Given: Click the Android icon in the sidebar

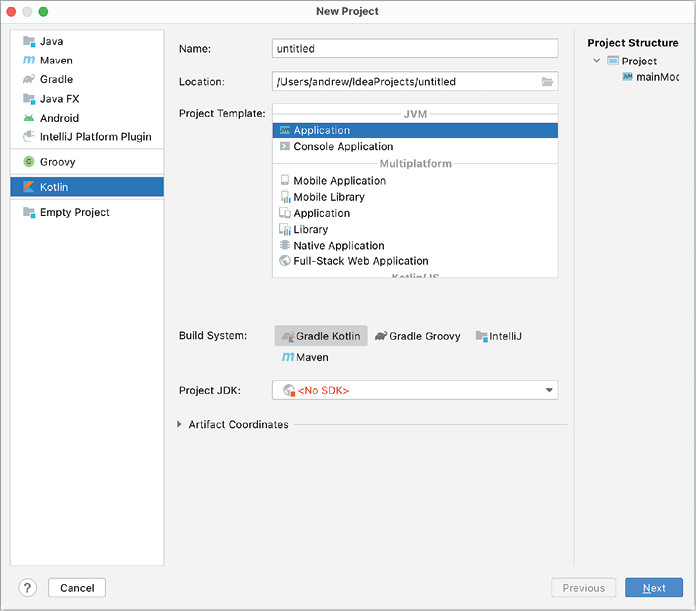Looking at the screenshot, I should tap(29, 118).
